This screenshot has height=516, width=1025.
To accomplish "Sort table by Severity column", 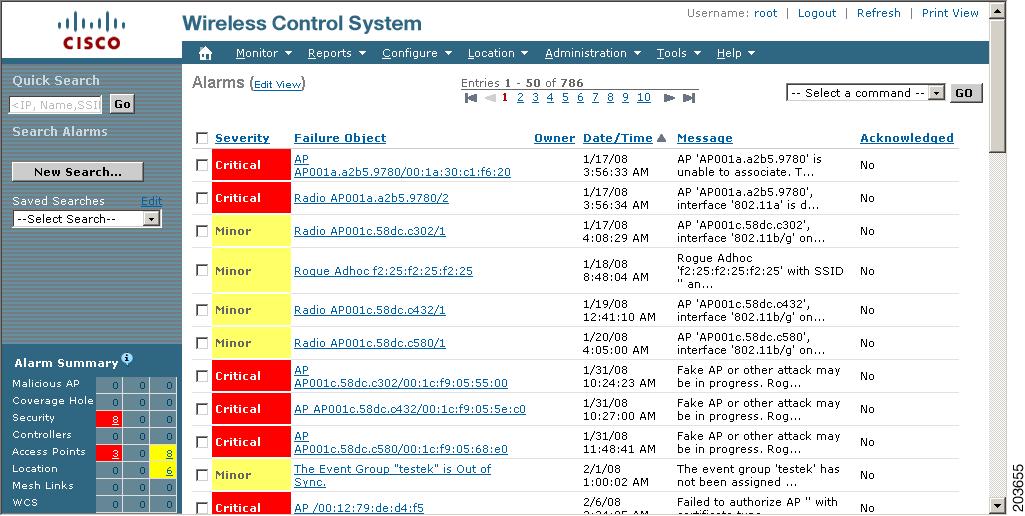I will 242,138.
